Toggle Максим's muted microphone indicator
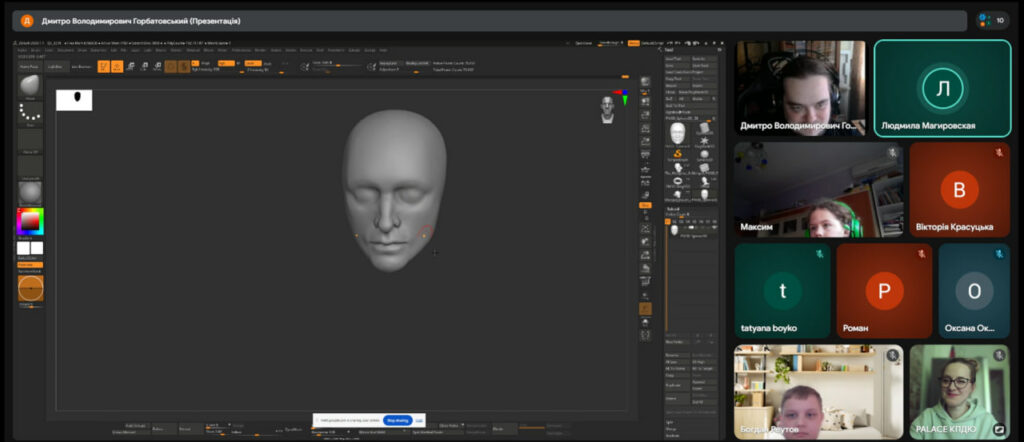 (892, 153)
